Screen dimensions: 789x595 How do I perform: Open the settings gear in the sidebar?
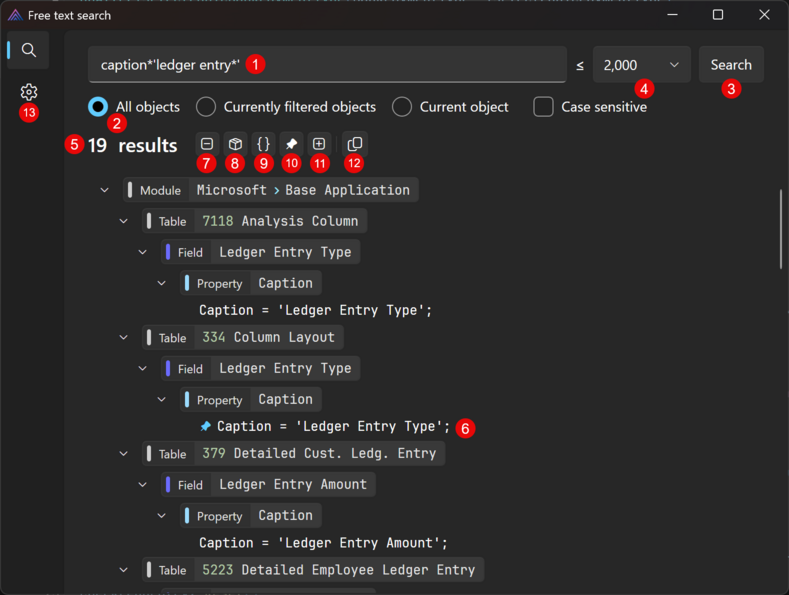29,92
